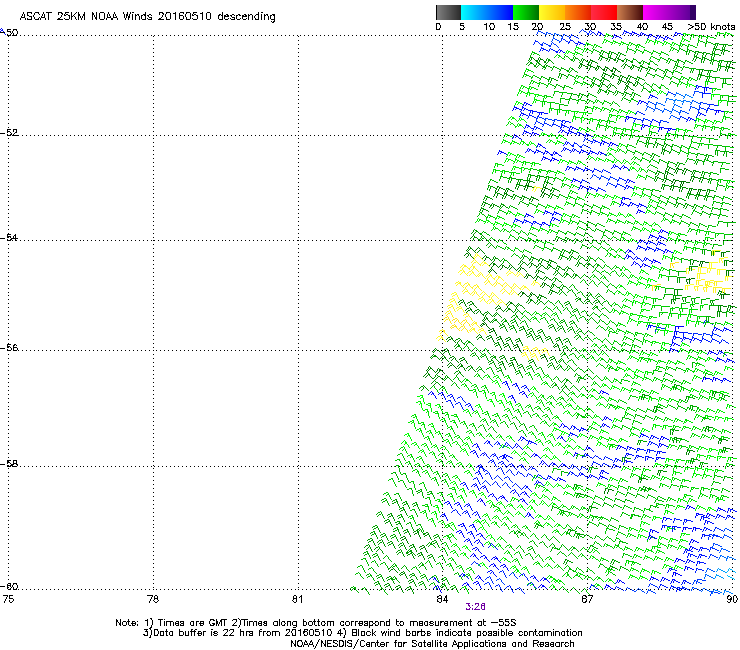This screenshot has height=650, width=740.
Task: Click the NOAA/NESDIS Center for Satellite Applications credit
Action: coord(432,644)
